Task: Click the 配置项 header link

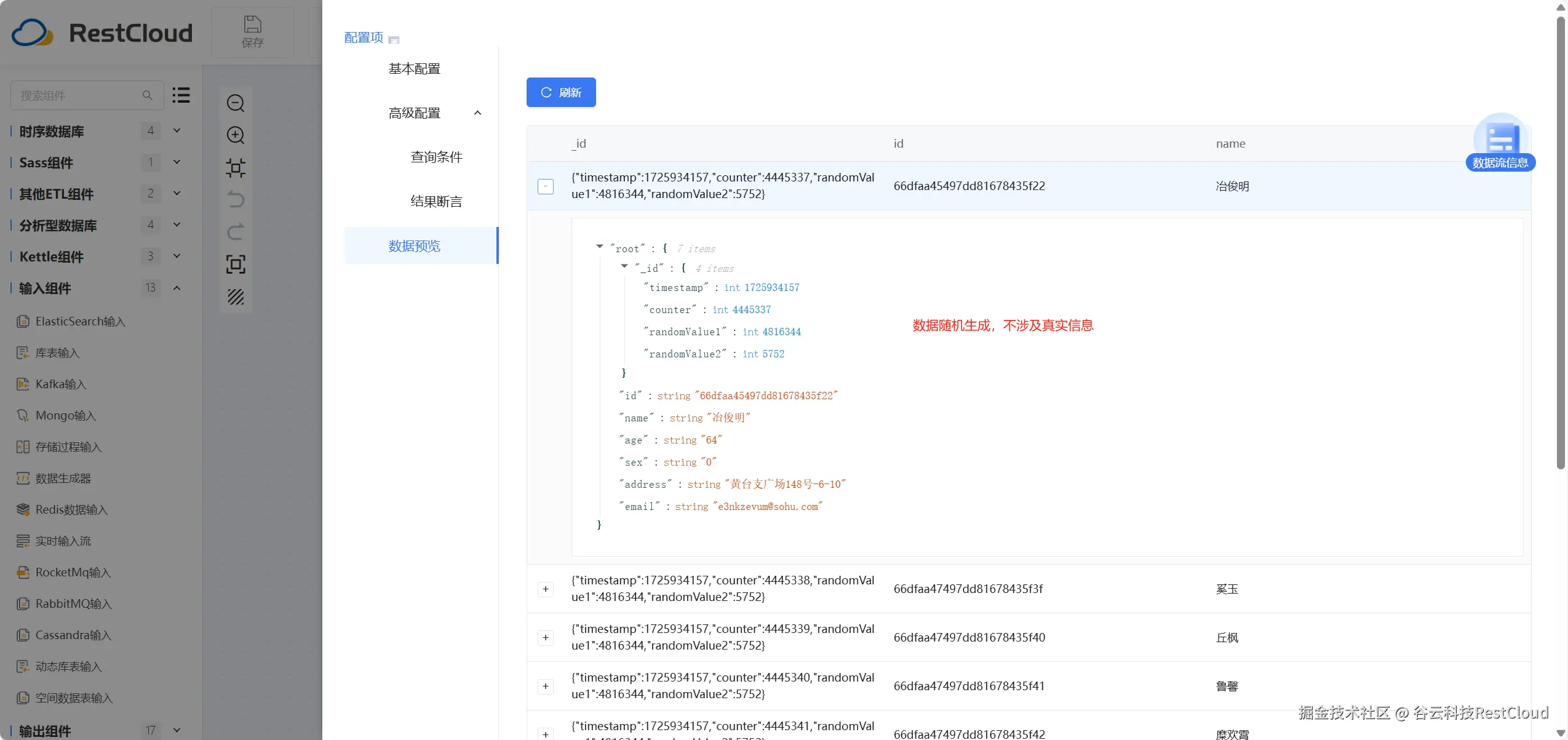Action: [x=364, y=38]
